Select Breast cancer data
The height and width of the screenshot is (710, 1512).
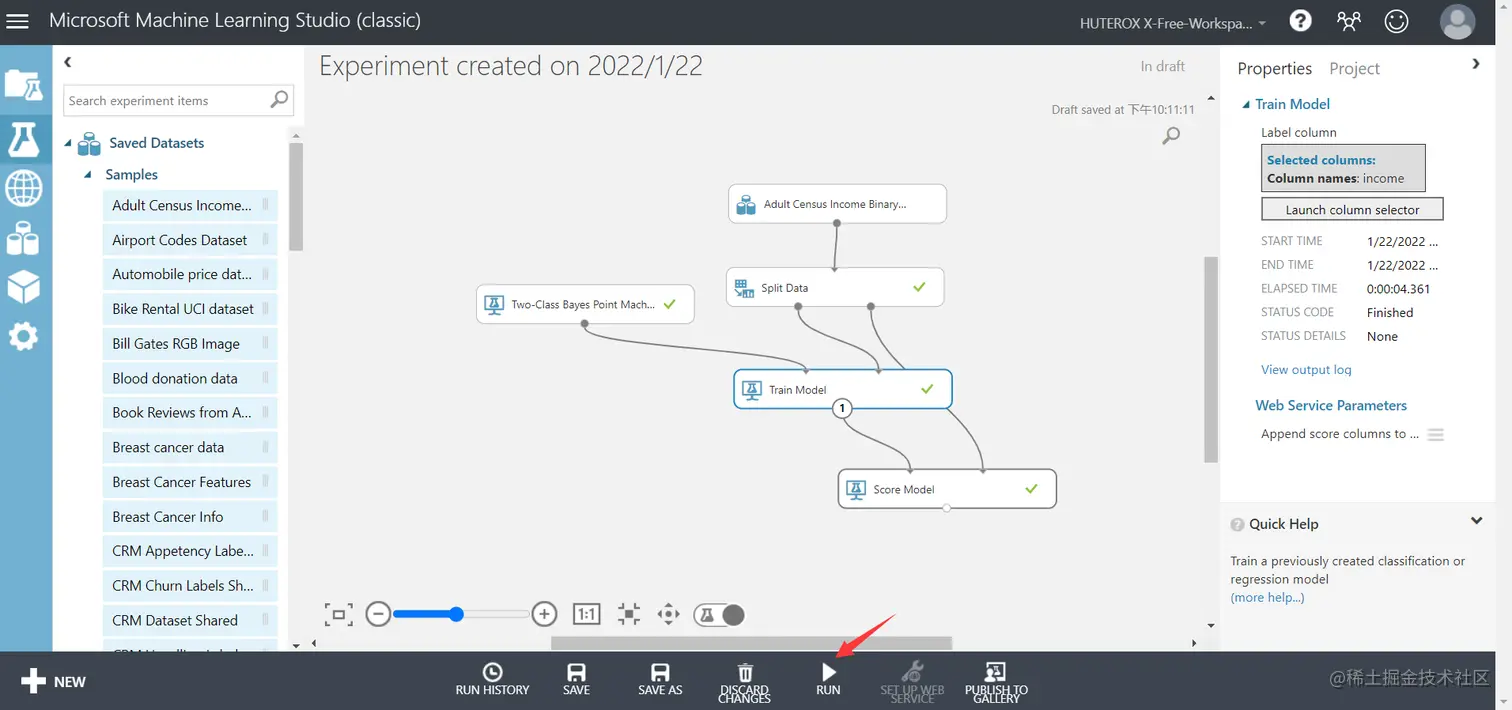tap(190, 447)
